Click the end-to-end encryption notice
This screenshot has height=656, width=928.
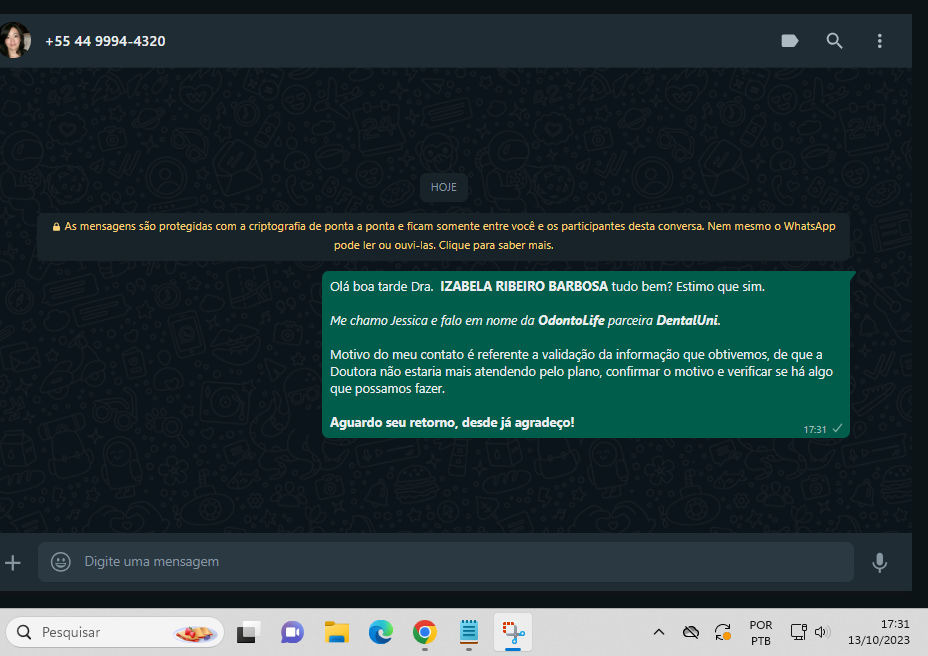[x=444, y=236]
